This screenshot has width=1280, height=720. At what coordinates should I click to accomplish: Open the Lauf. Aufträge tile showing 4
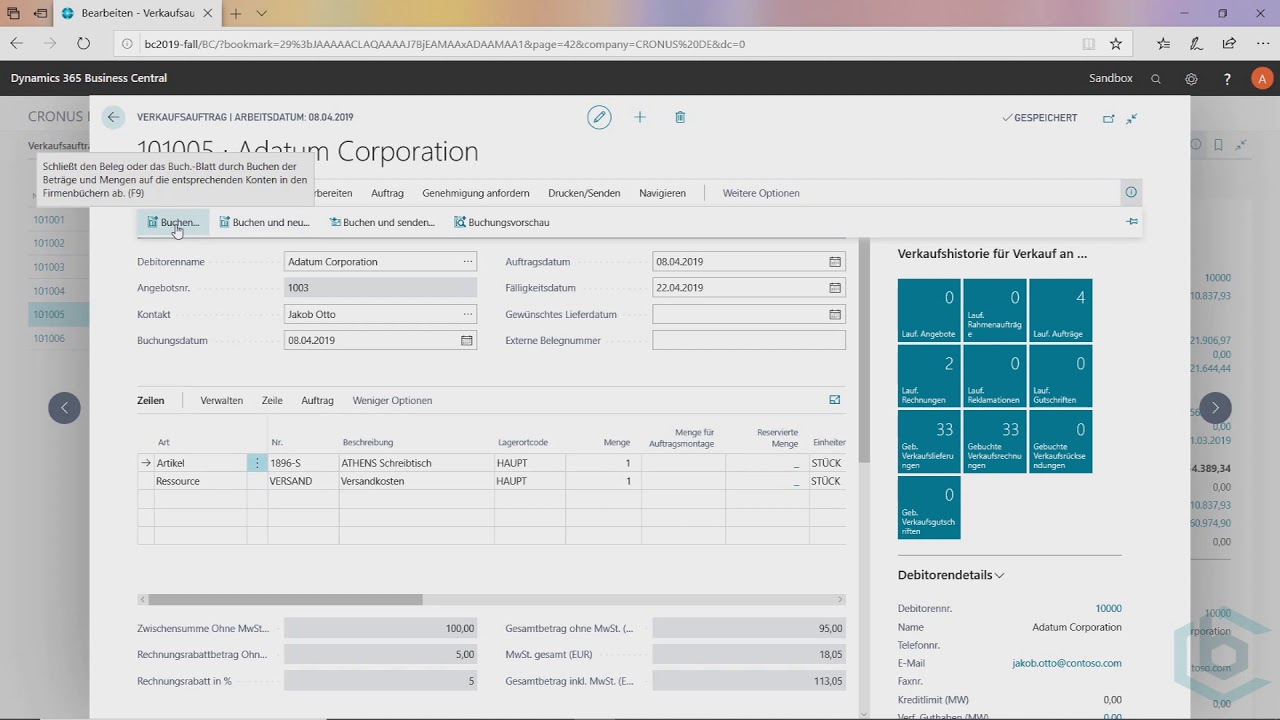point(1060,310)
